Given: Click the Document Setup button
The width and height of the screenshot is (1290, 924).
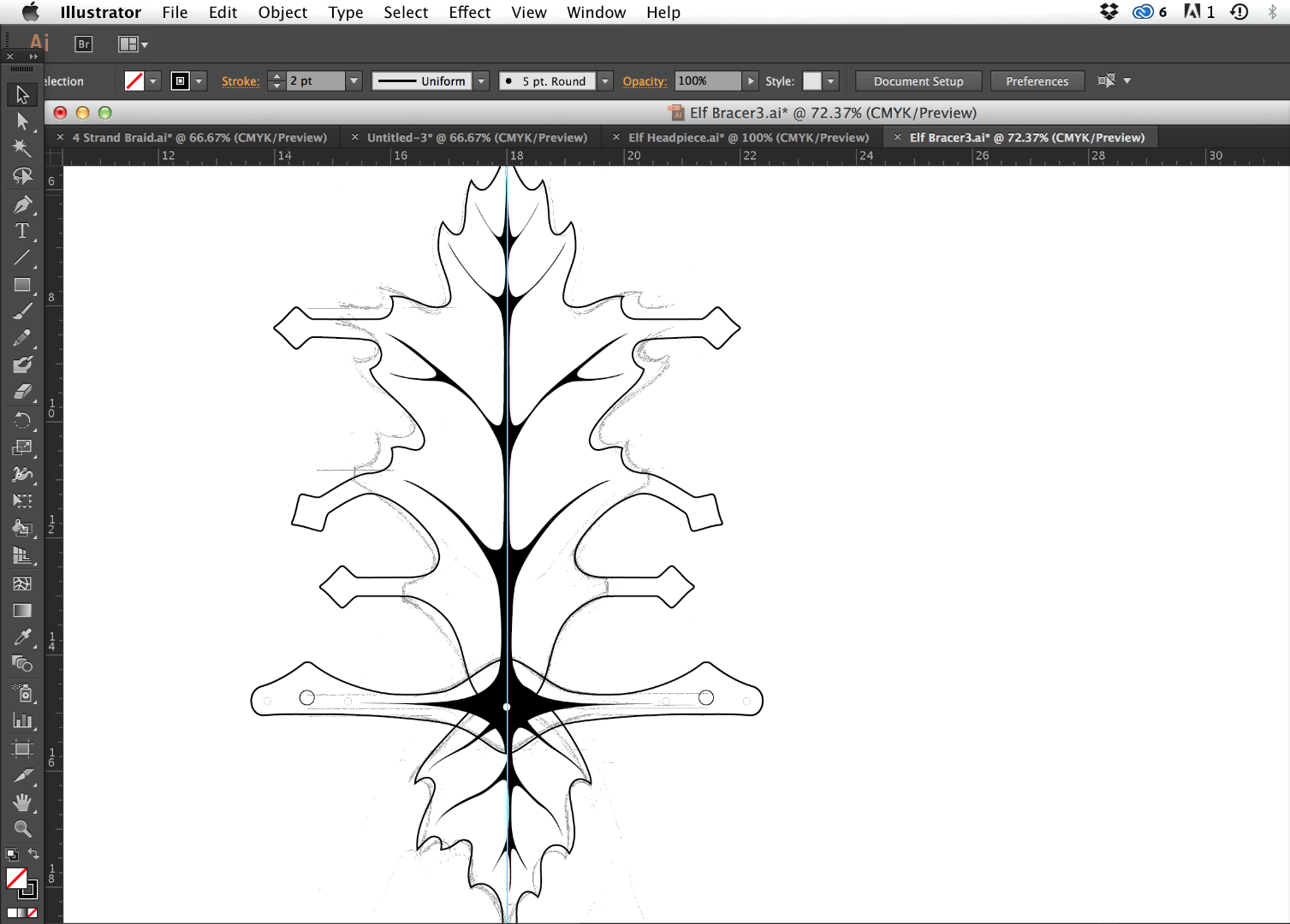Looking at the screenshot, I should coord(918,81).
